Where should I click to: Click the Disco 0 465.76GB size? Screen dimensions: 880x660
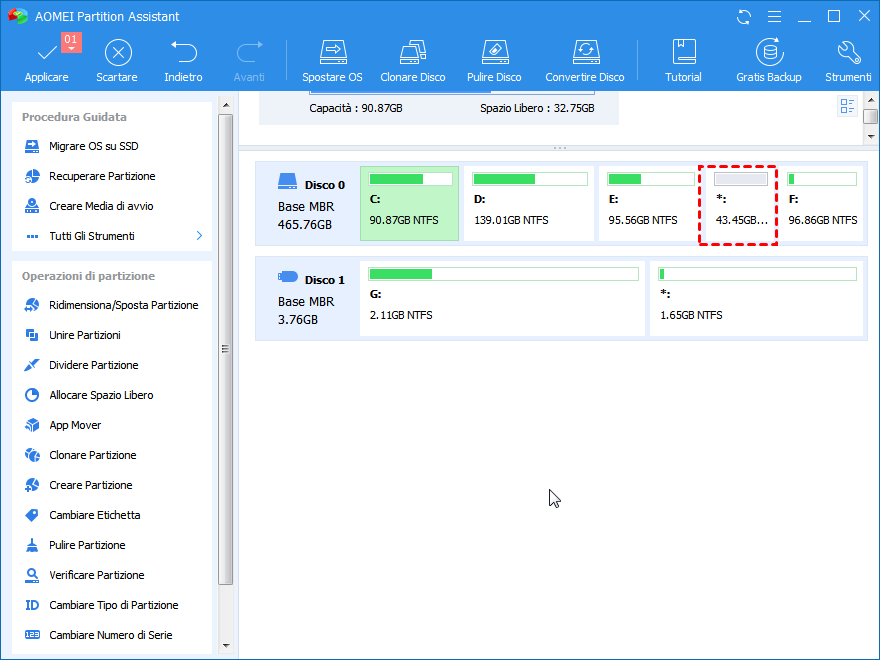pyautogui.click(x=305, y=225)
